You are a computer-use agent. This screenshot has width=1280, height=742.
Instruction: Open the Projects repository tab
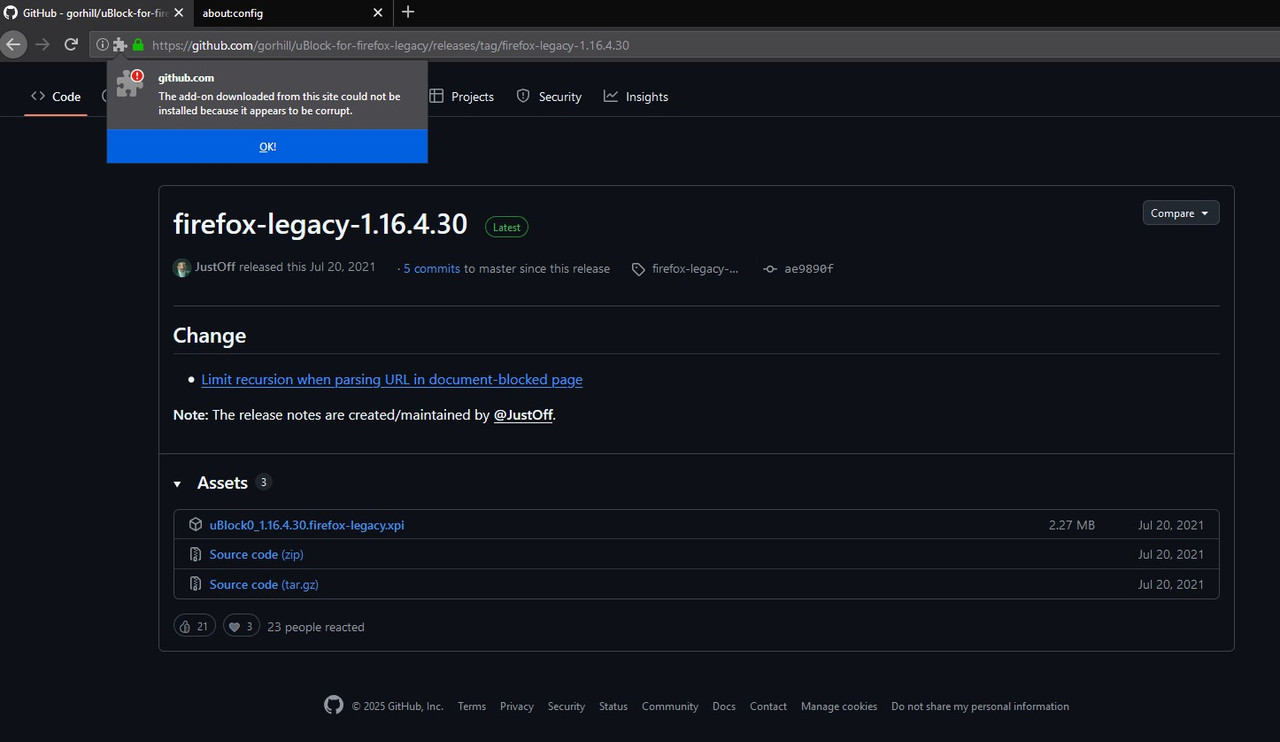[x=461, y=96]
